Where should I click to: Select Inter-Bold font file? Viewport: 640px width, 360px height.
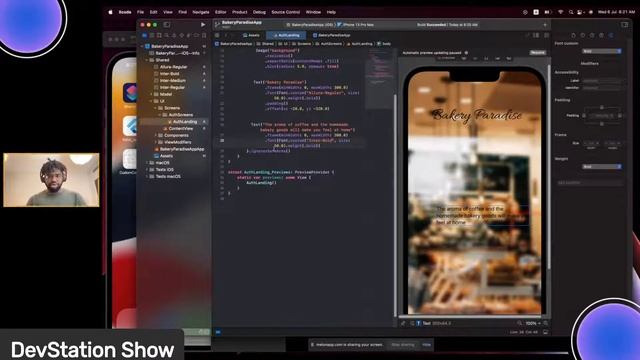169,74
